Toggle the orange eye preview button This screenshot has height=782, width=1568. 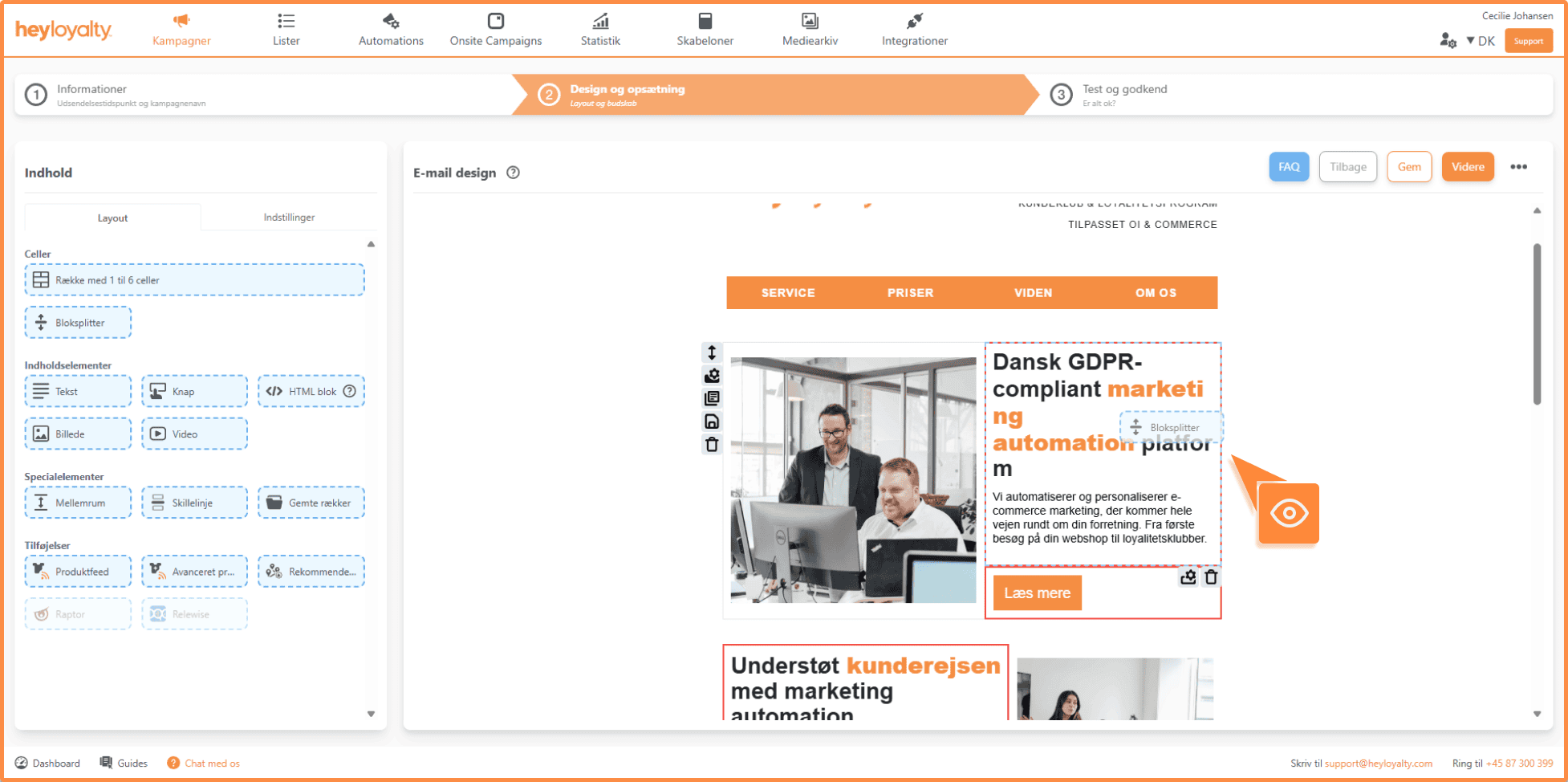[1288, 513]
